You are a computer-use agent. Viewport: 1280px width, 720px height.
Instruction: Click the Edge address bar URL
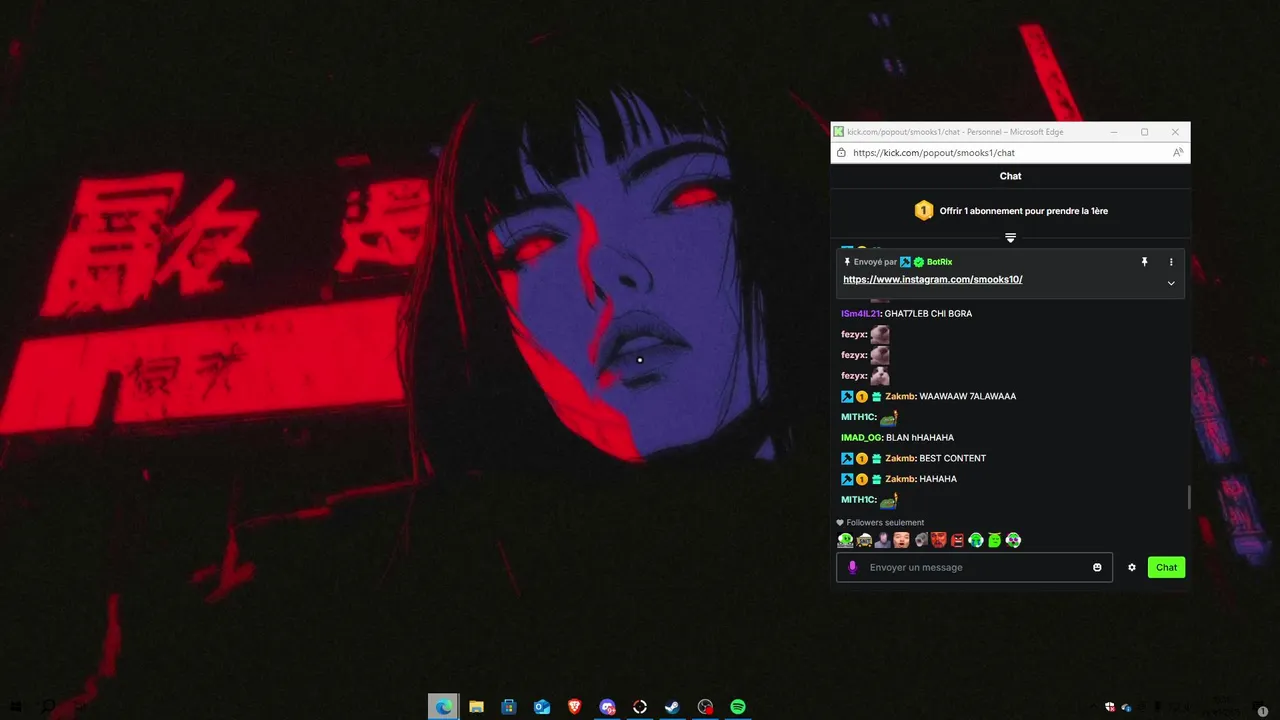(934, 153)
